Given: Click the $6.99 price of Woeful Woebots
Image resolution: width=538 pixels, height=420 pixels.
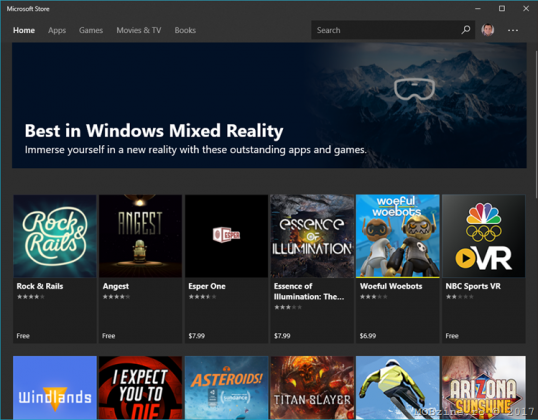Looking at the screenshot, I should coord(367,336).
